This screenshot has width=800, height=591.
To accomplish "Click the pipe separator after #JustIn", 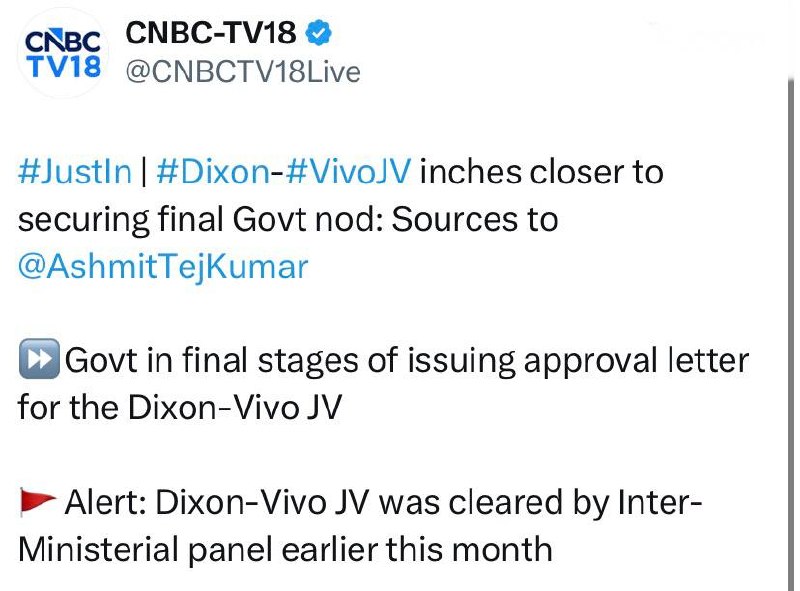I will [144, 171].
